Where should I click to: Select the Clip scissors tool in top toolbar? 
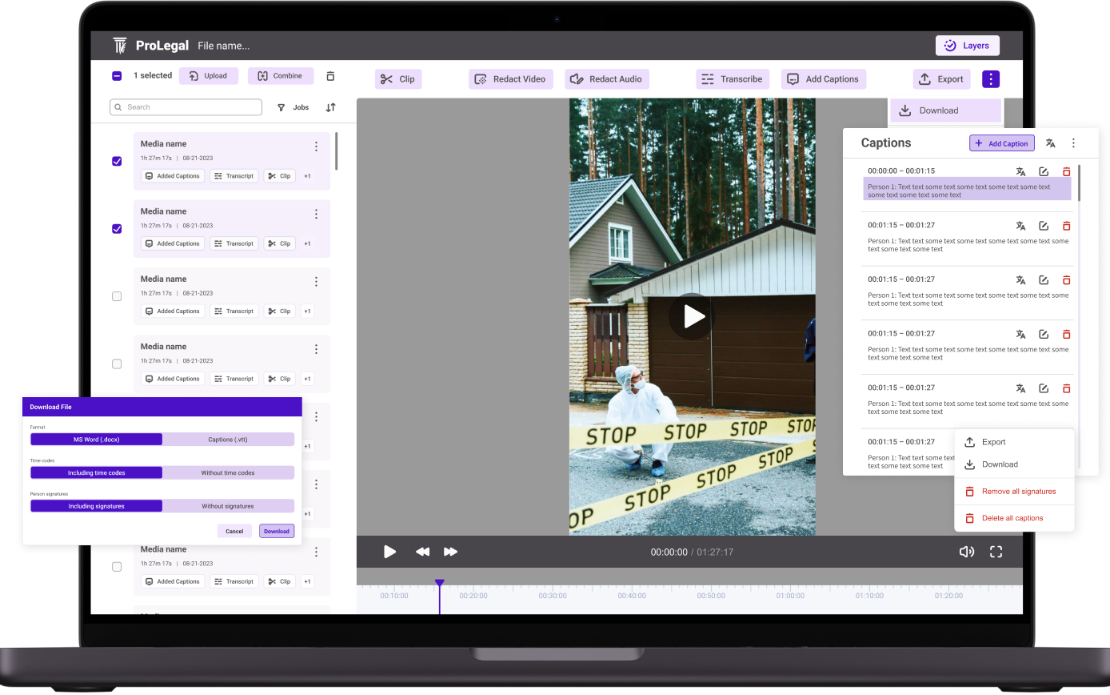click(x=398, y=79)
